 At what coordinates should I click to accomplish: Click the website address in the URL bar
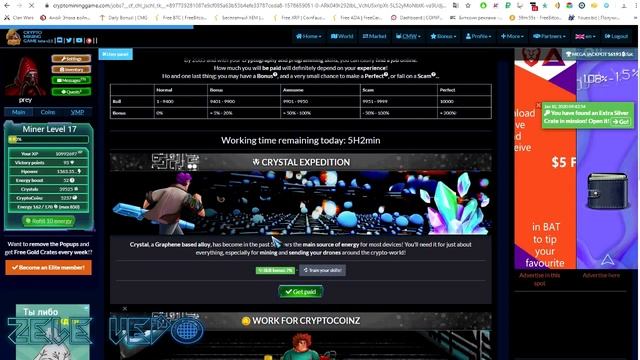tap(249, 6)
